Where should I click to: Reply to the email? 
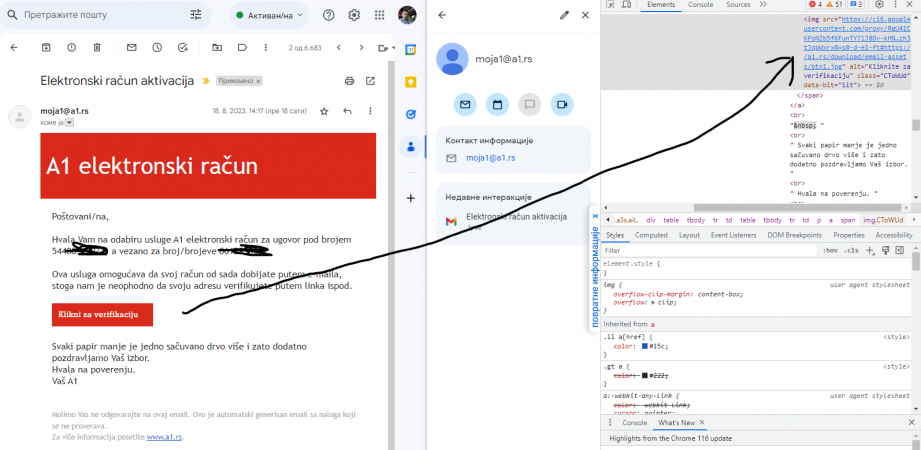click(x=347, y=111)
